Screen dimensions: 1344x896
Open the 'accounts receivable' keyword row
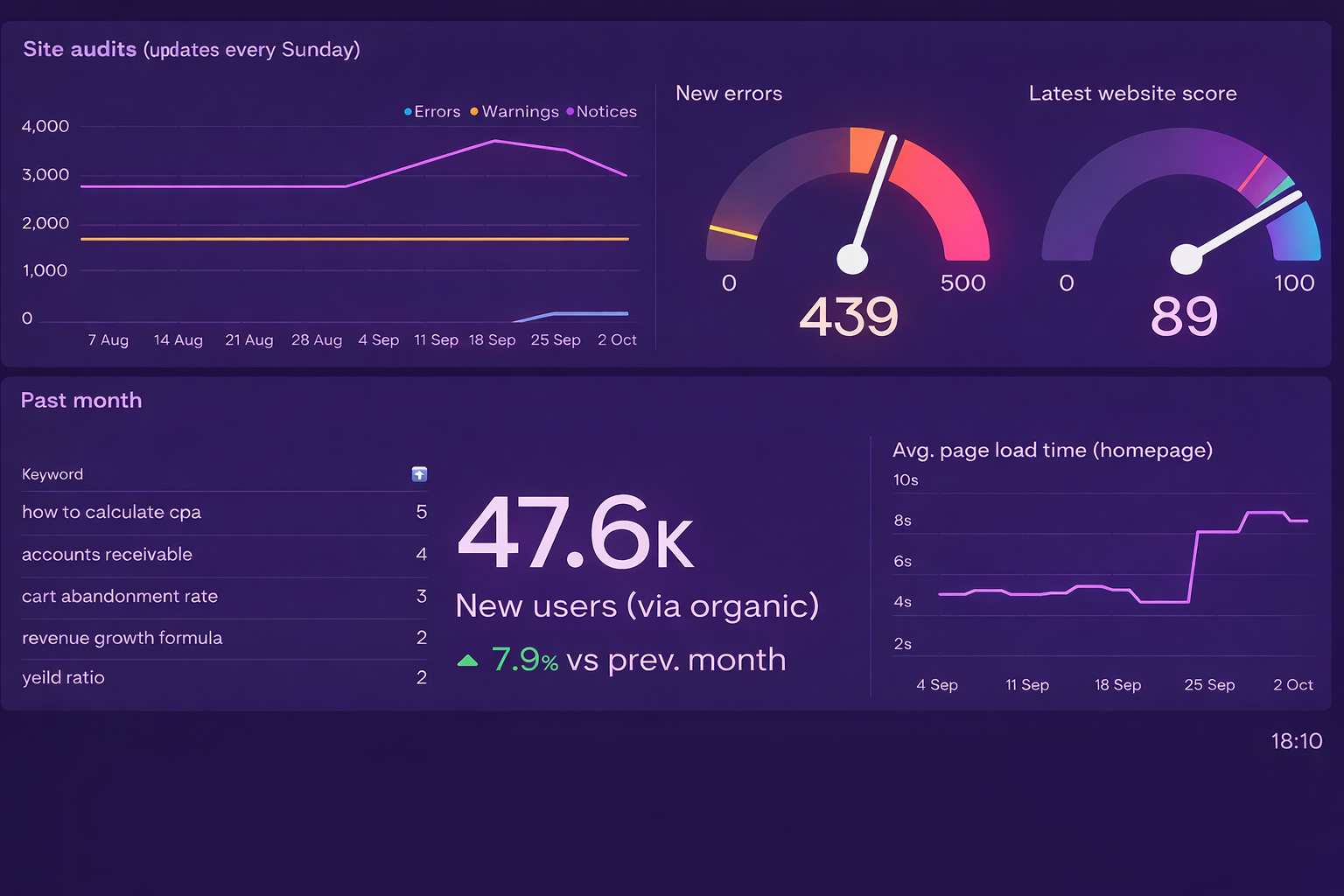(107, 555)
